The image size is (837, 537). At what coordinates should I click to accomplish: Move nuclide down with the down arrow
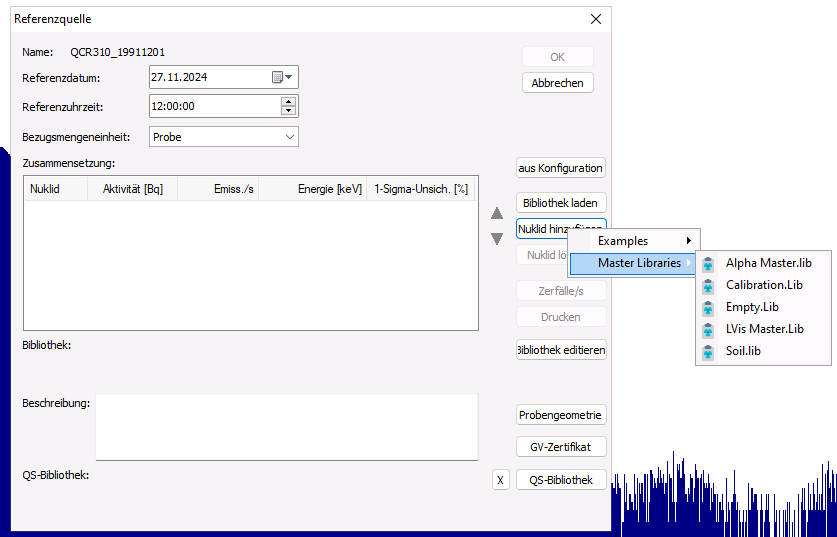click(x=497, y=239)
